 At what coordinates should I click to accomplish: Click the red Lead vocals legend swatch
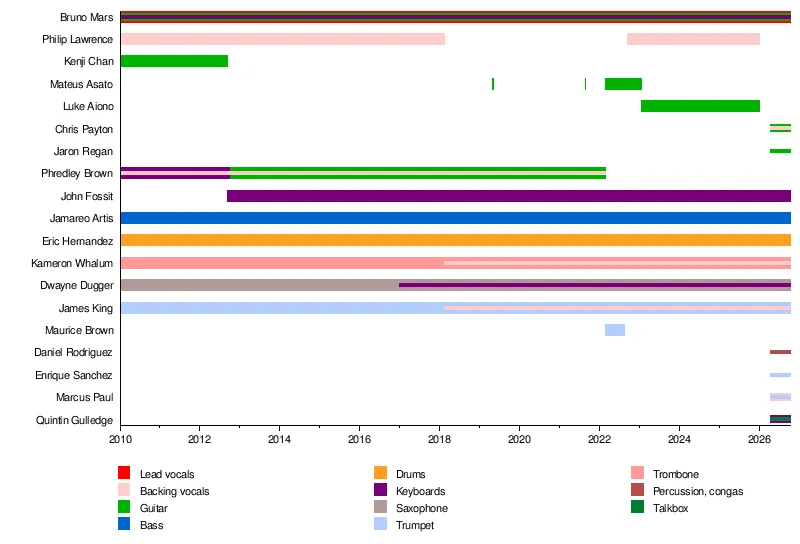(x=124, y=473)
